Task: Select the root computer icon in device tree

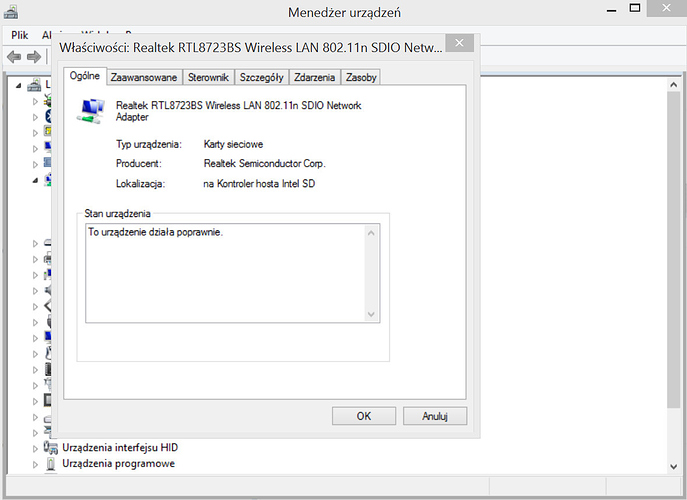Action: [x=34, y=84]
